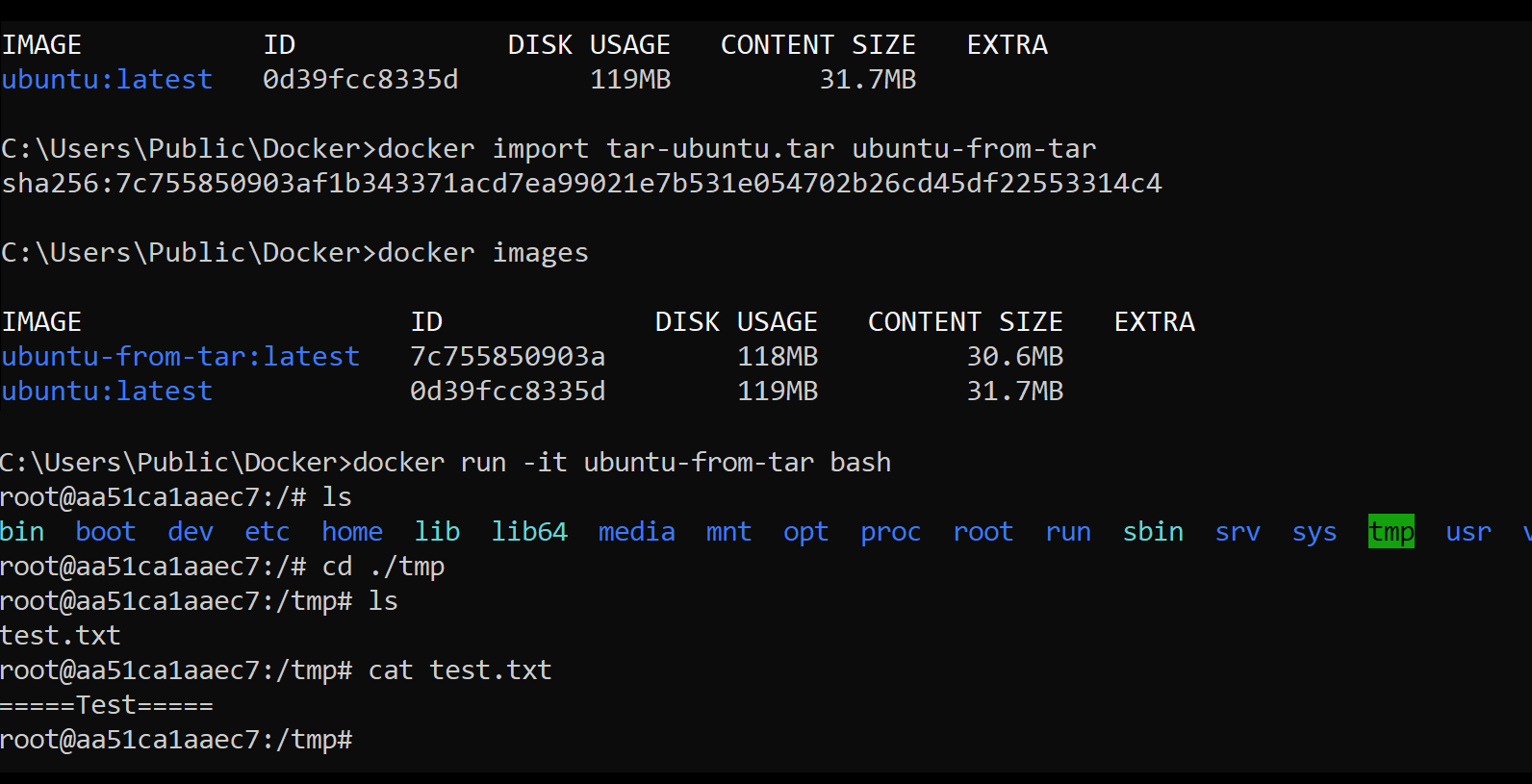
Task: Click the bin directory in ls output
Action: (22, 532)
